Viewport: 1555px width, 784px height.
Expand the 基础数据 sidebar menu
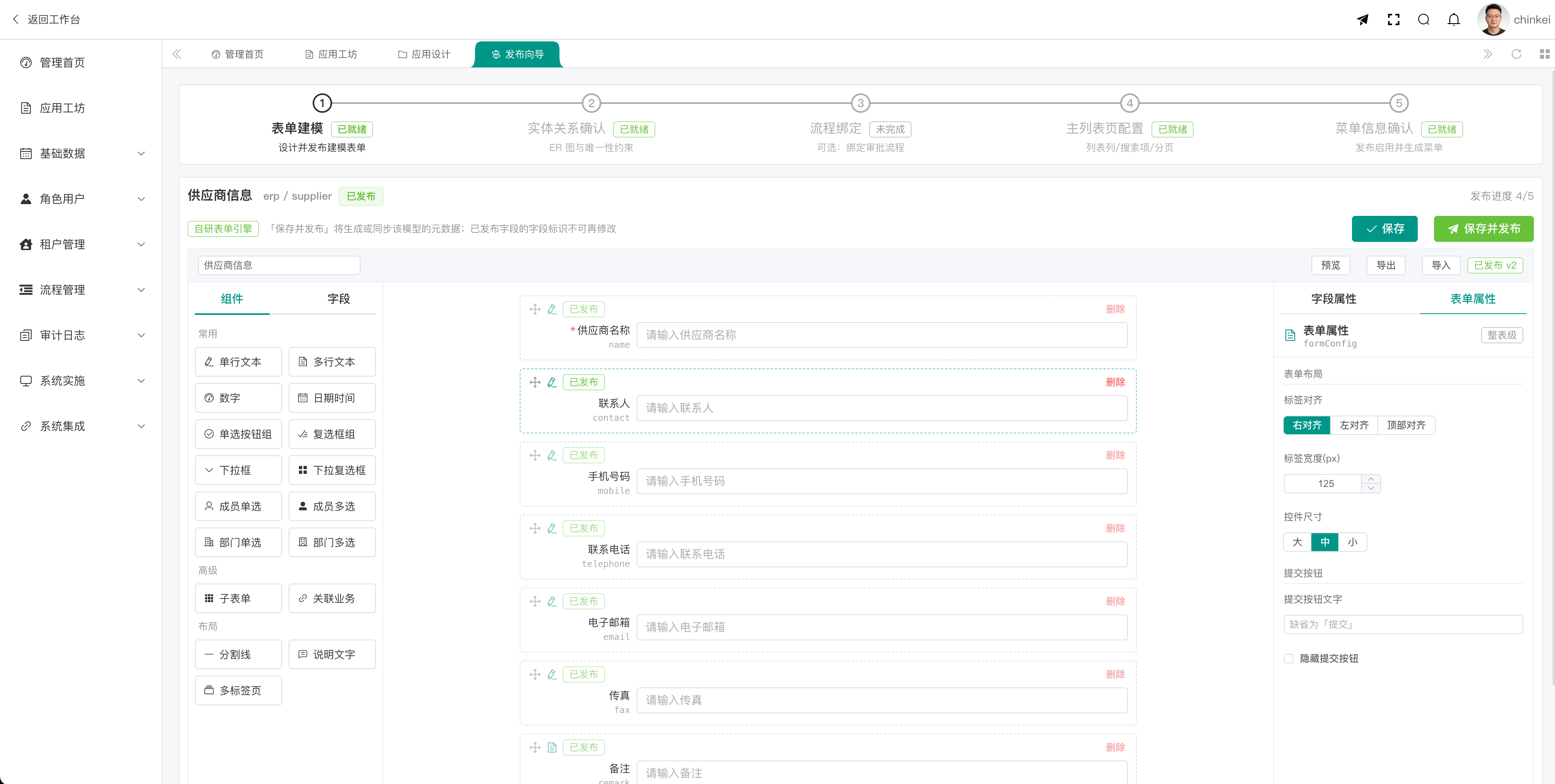pyautogui.click(x=81, y=153)
